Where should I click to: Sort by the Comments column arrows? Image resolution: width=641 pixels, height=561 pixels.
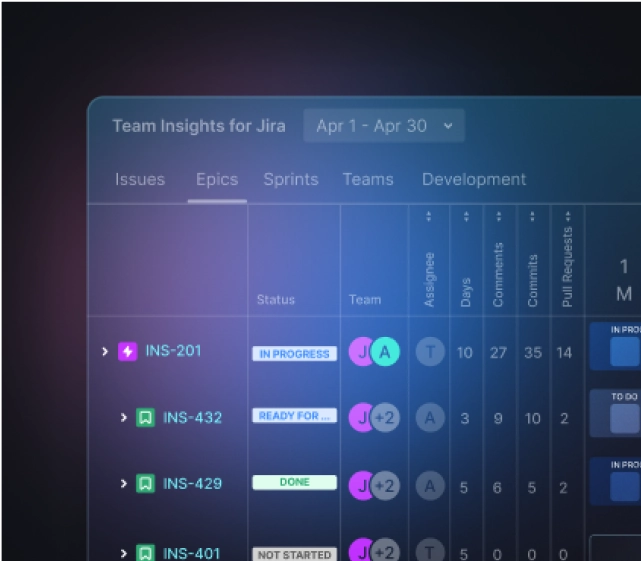click(x=498, y=216)
